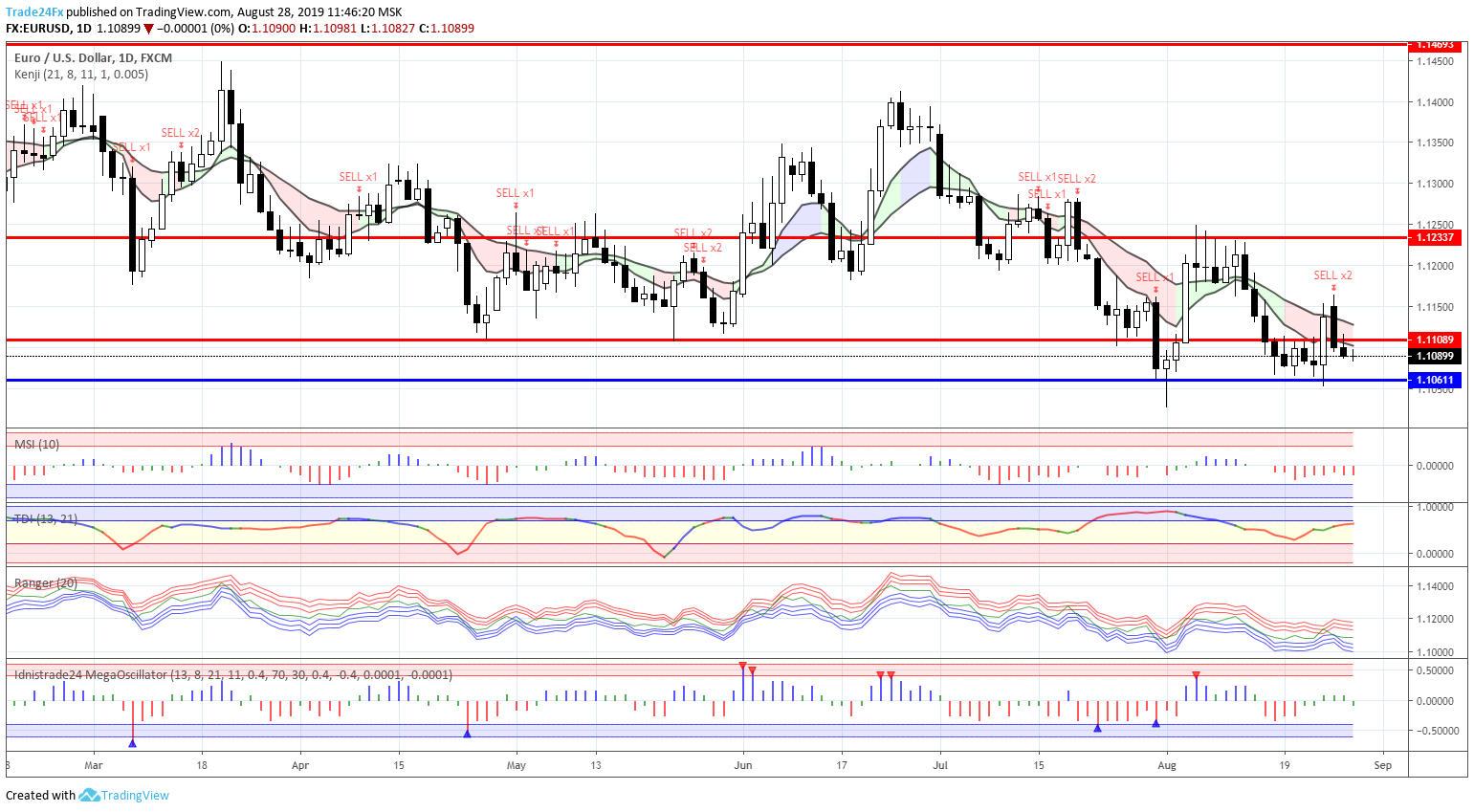Viewport: 1474px width, 812px height.
Task: Click the TradingView cloud logo icon
Action: tap(89, 795)
